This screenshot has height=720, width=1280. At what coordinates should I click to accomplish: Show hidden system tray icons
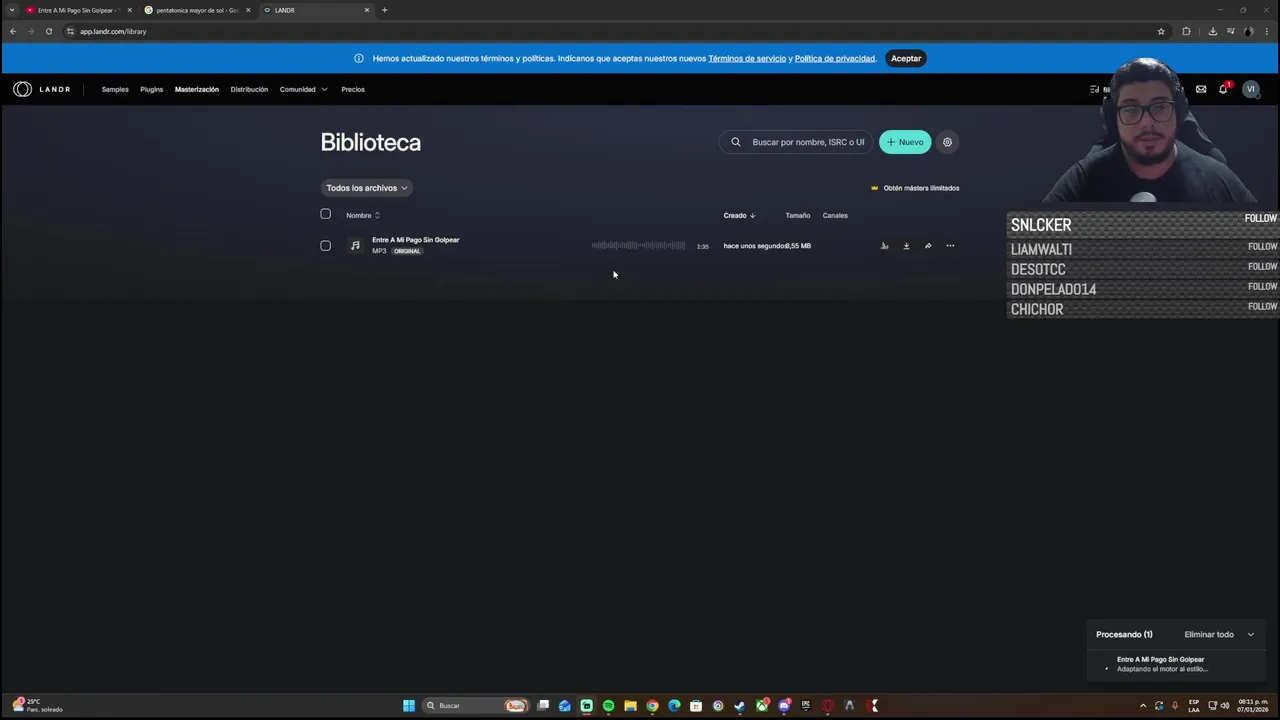coord(1143,706)
